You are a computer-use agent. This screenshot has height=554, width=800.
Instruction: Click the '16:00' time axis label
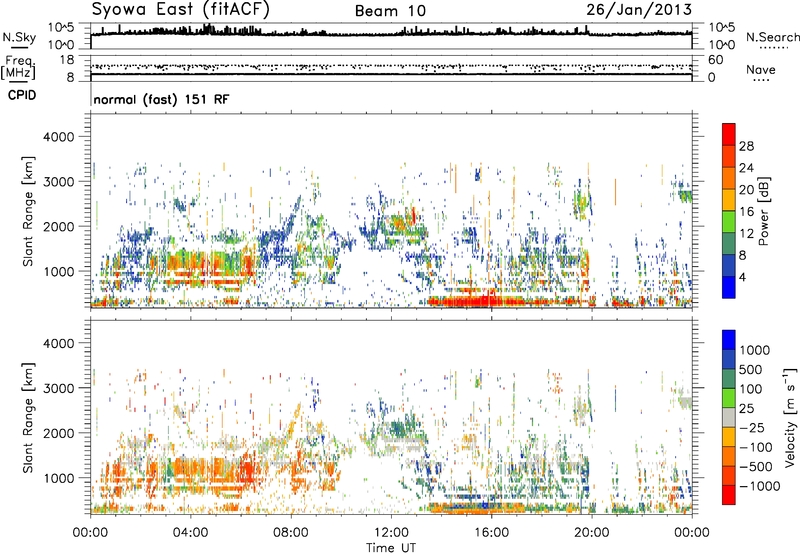point(491,533)
